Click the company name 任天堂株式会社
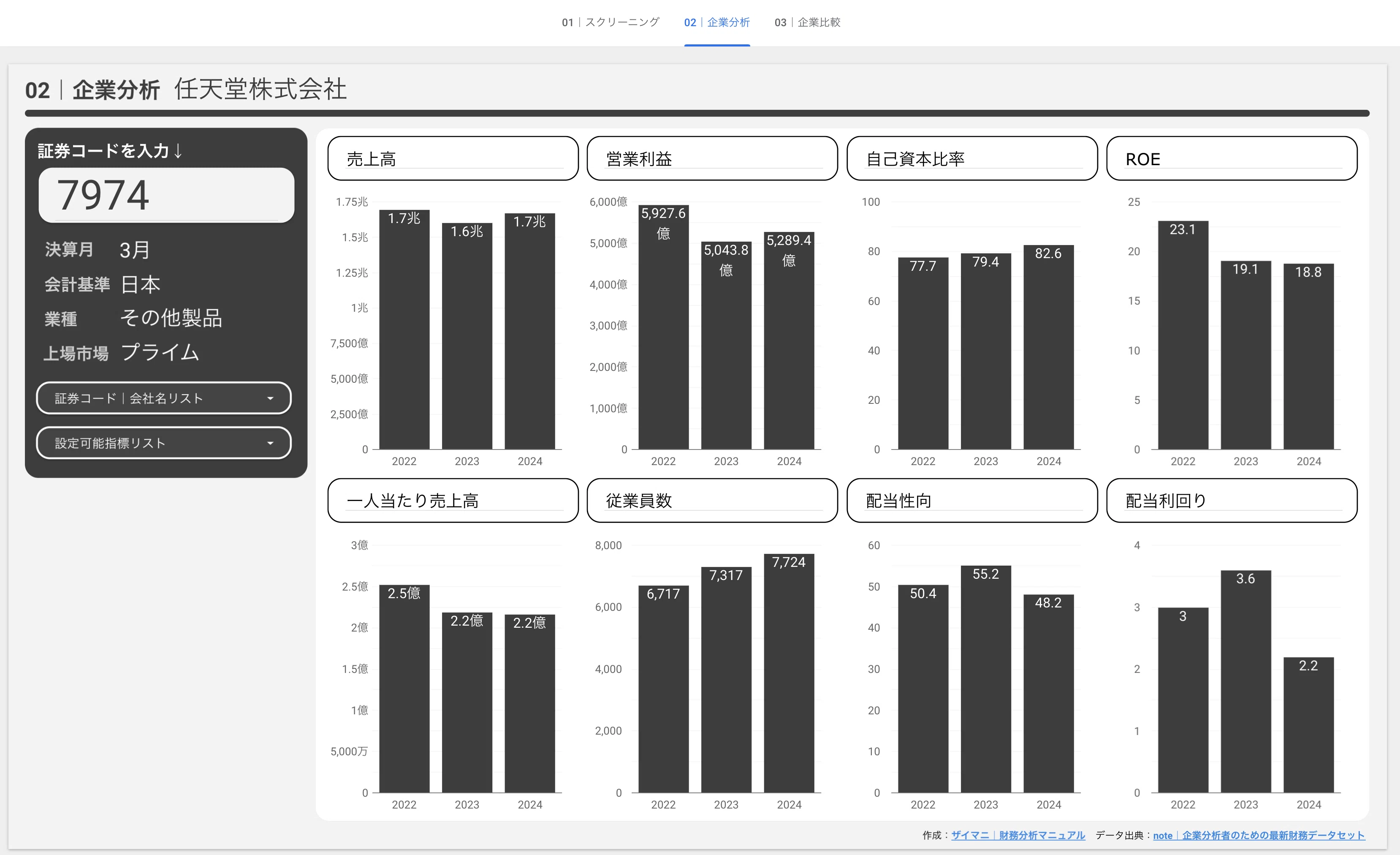The width and height of the screenshot is (1400, 855). 260,89
